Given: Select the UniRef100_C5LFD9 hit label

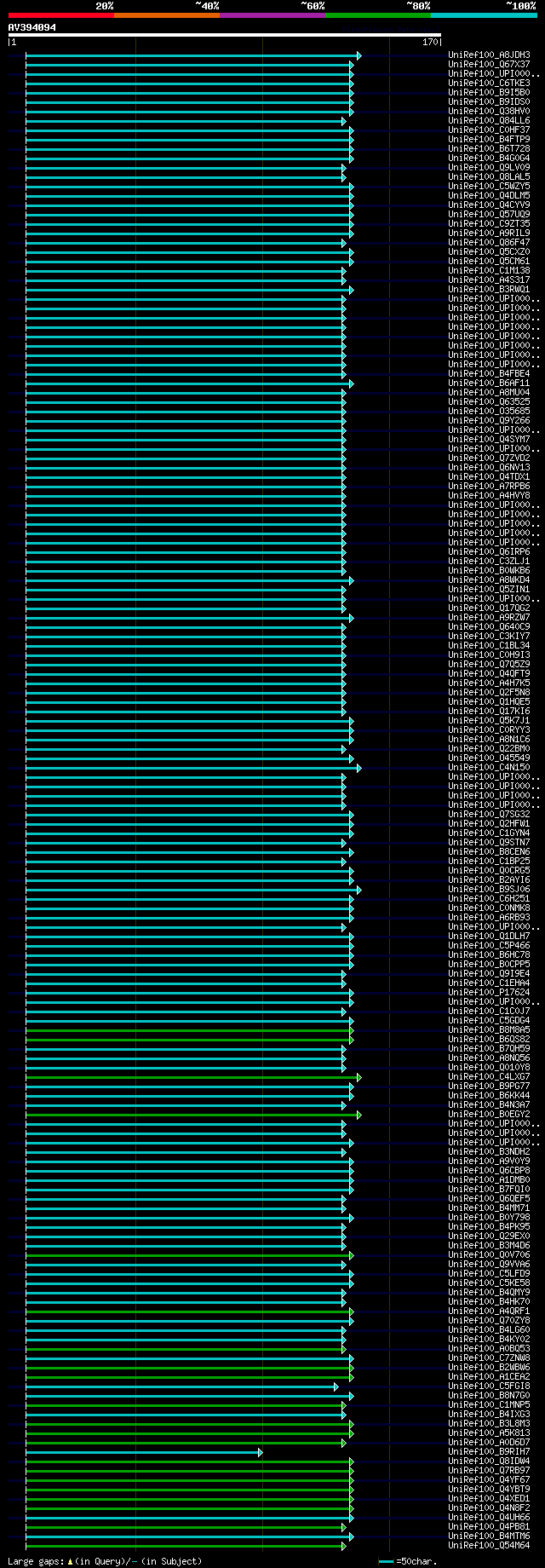Looking at the screenshot, I should coord(489,1274).
